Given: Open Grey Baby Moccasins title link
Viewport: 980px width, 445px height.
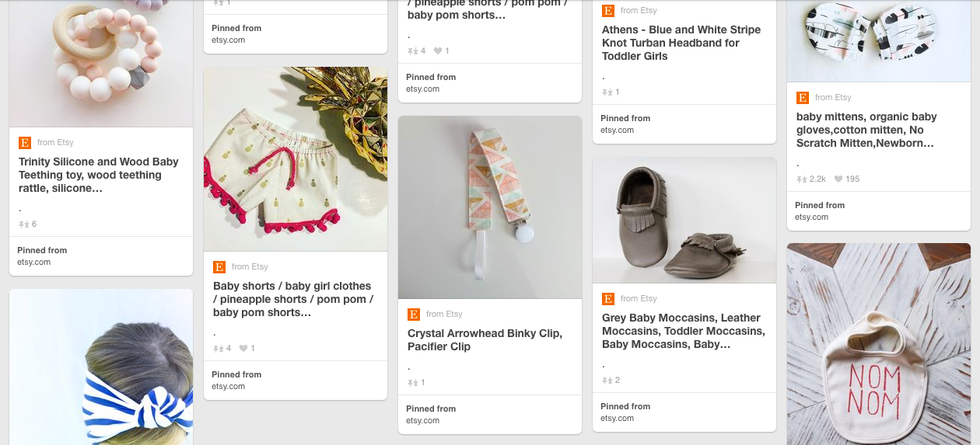Looking at the screenshot, I should (x=683, y=331).
